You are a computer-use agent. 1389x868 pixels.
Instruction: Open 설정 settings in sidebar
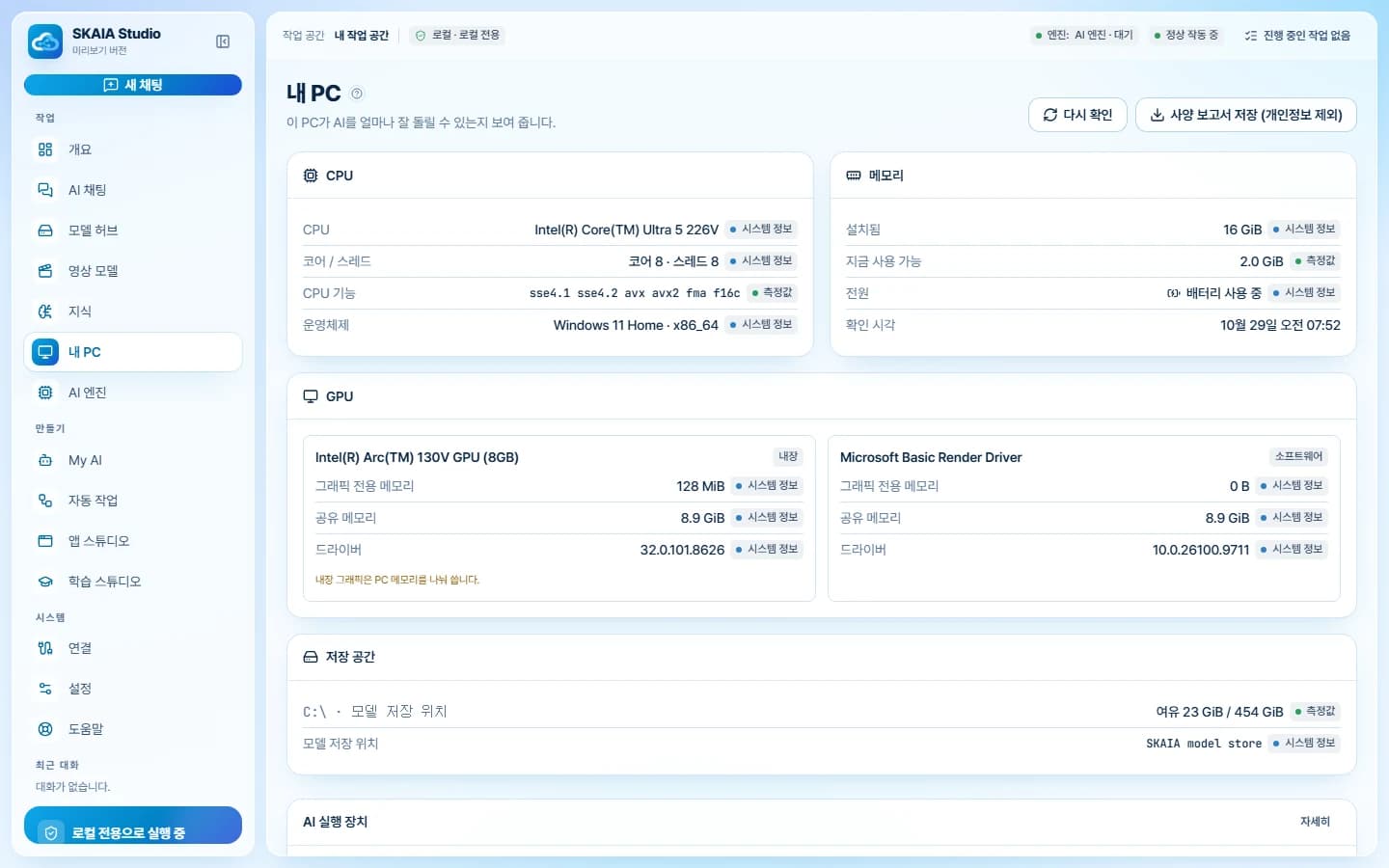(133, 689)
